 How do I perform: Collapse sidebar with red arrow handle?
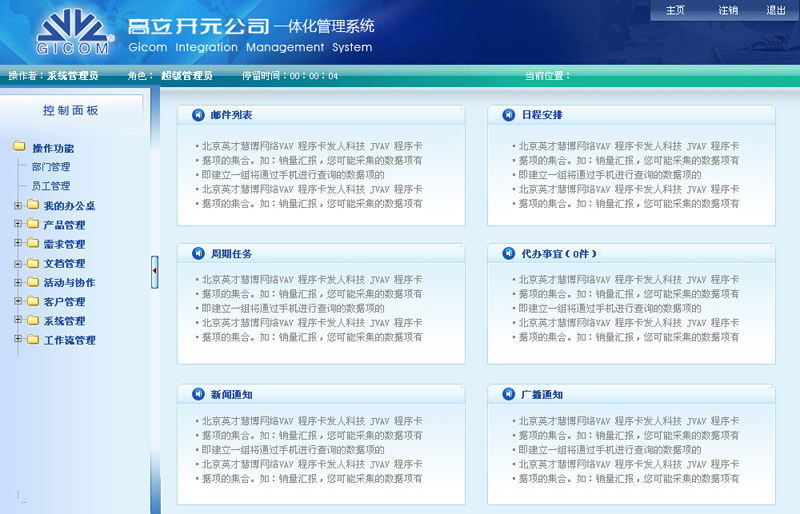(x=154, y=272)
